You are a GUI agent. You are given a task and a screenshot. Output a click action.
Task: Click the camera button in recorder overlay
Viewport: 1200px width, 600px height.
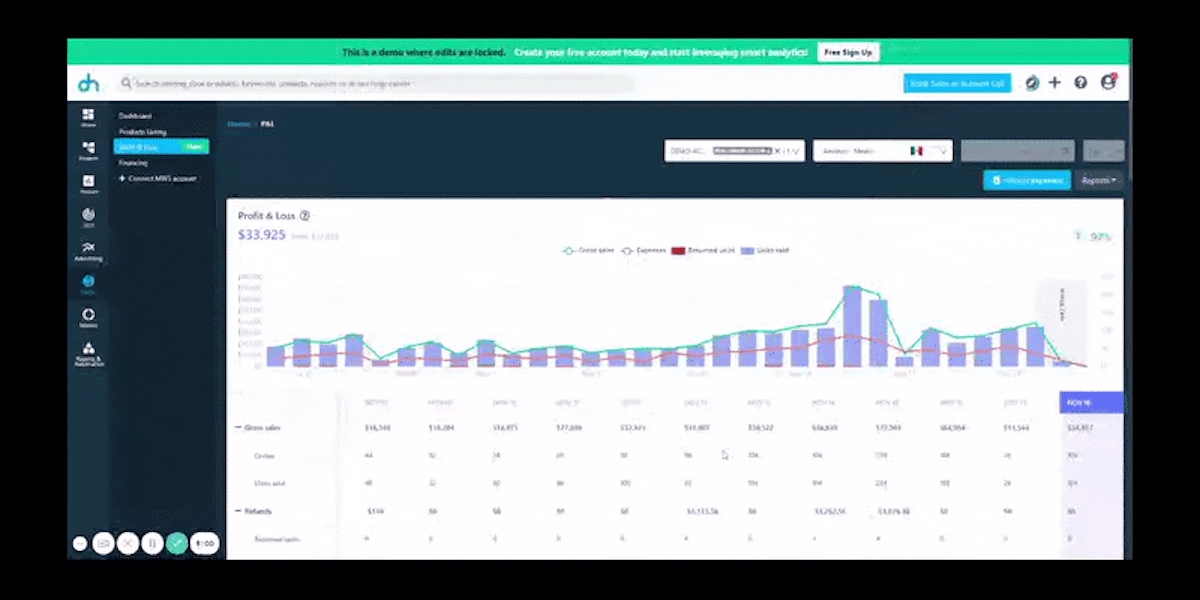(x=103, y=543)
